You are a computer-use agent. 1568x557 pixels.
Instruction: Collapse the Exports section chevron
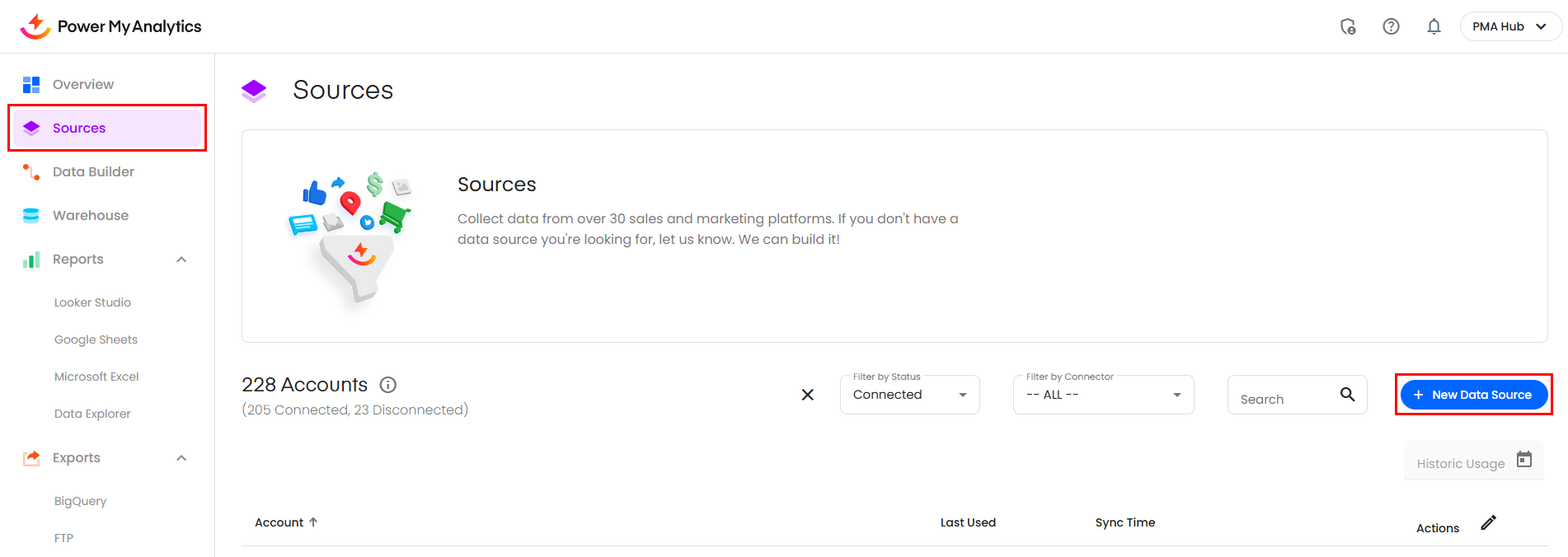point(181,458)
